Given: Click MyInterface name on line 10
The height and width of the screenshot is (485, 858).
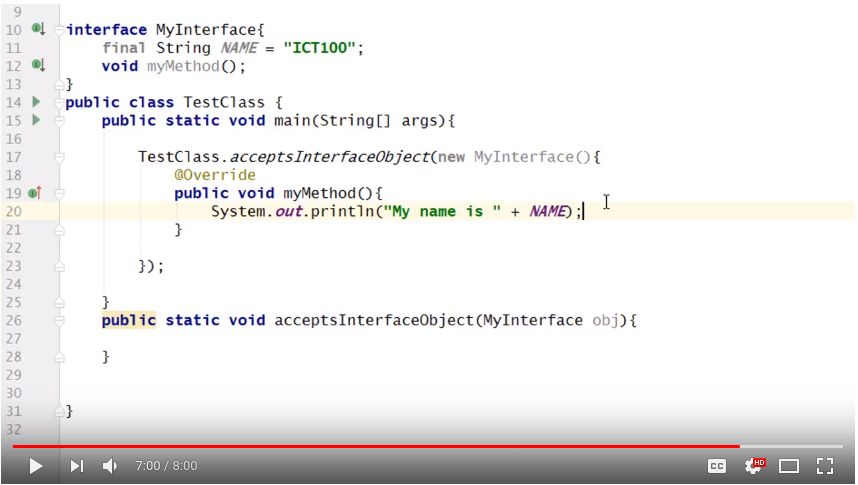Looking at the screenshot, I should [x=206, y=30].
